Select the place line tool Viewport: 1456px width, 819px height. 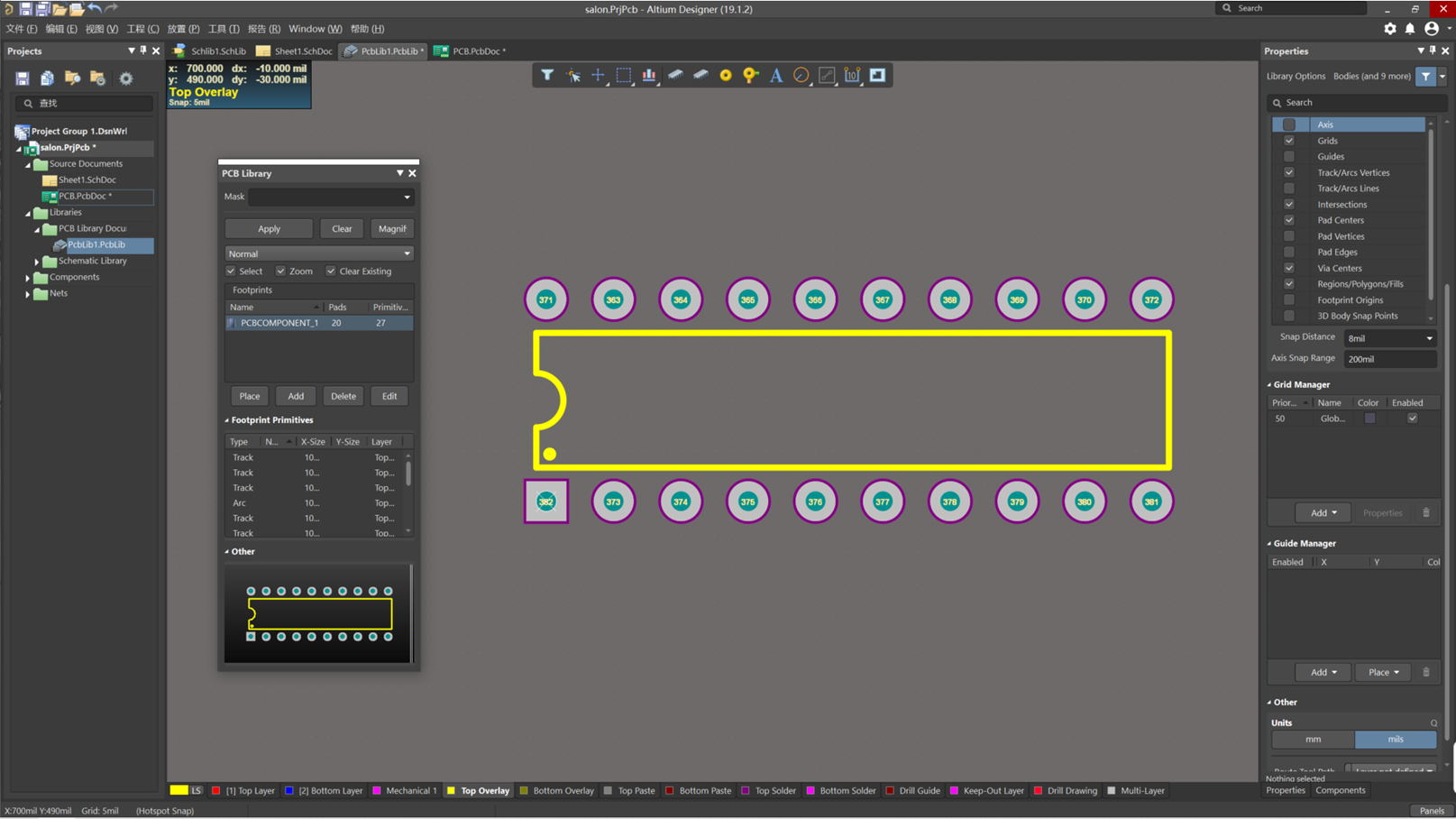827,75
